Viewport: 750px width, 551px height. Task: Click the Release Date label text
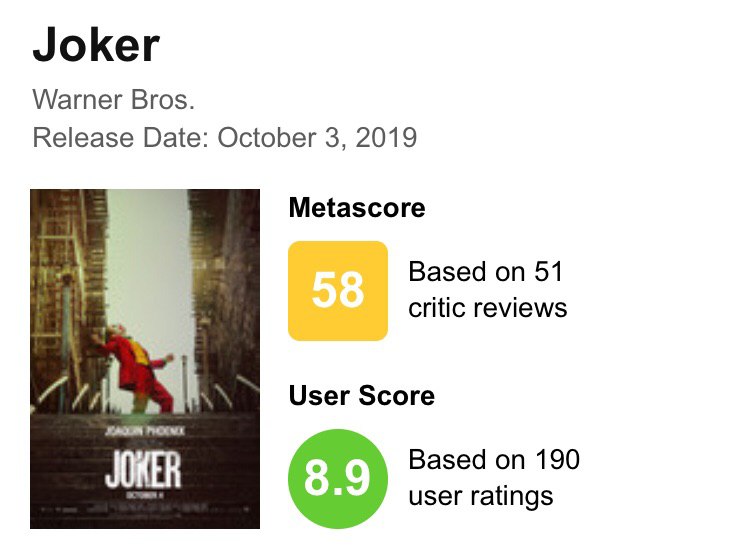120,137
